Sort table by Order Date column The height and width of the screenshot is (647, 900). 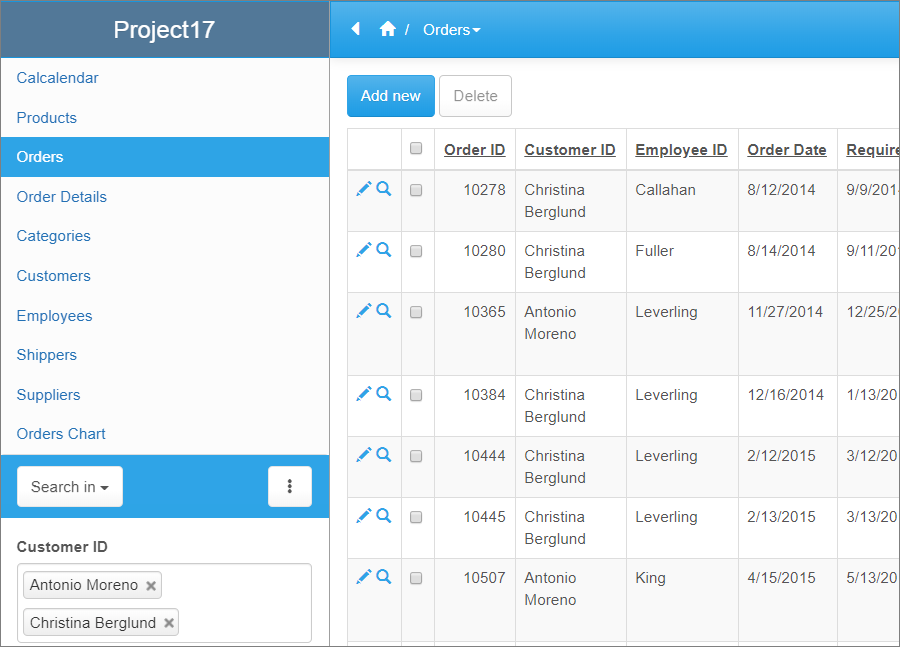click(x=787, y=150)
